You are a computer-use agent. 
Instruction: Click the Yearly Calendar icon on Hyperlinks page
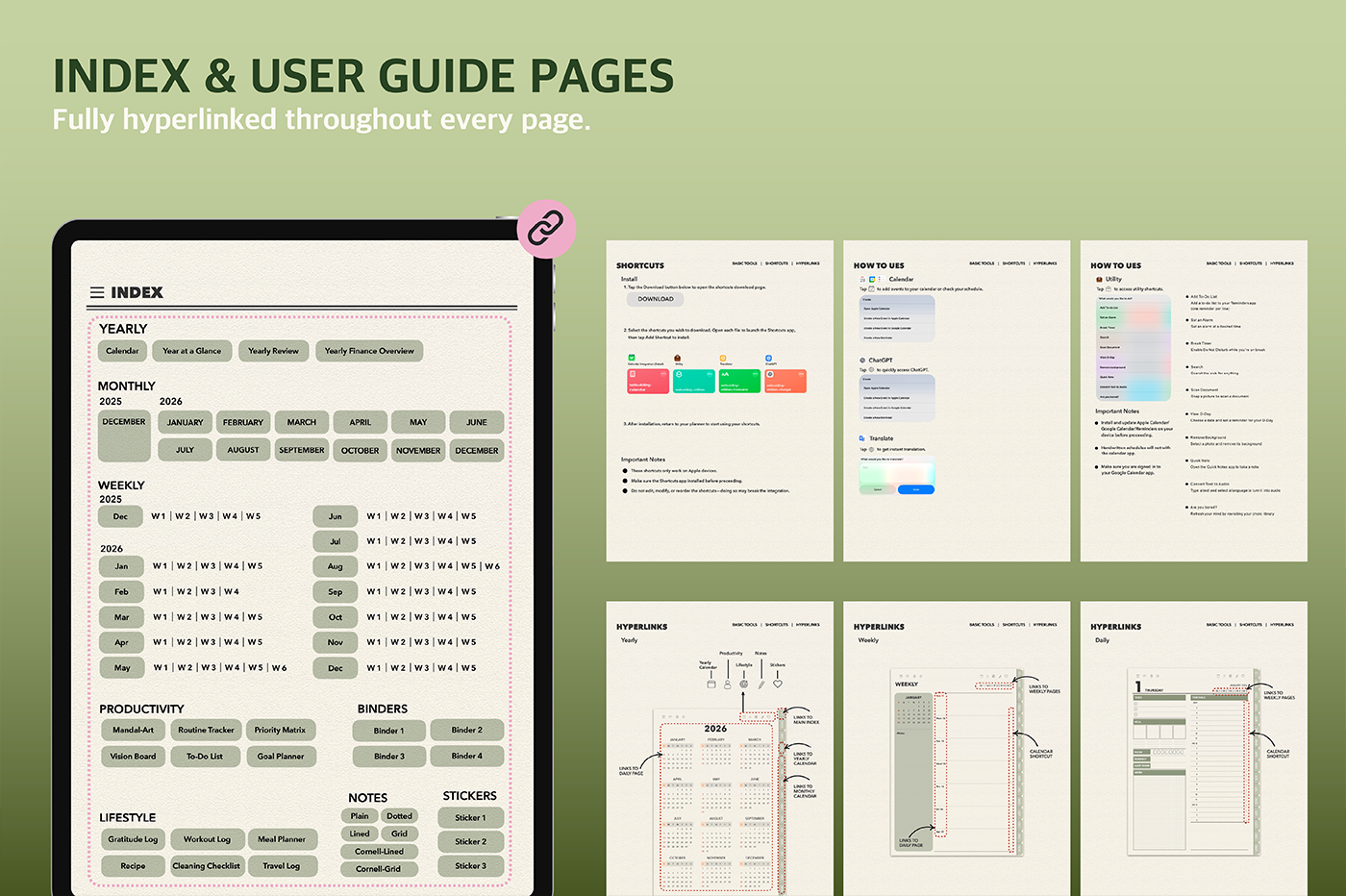(x=711, y=684)
